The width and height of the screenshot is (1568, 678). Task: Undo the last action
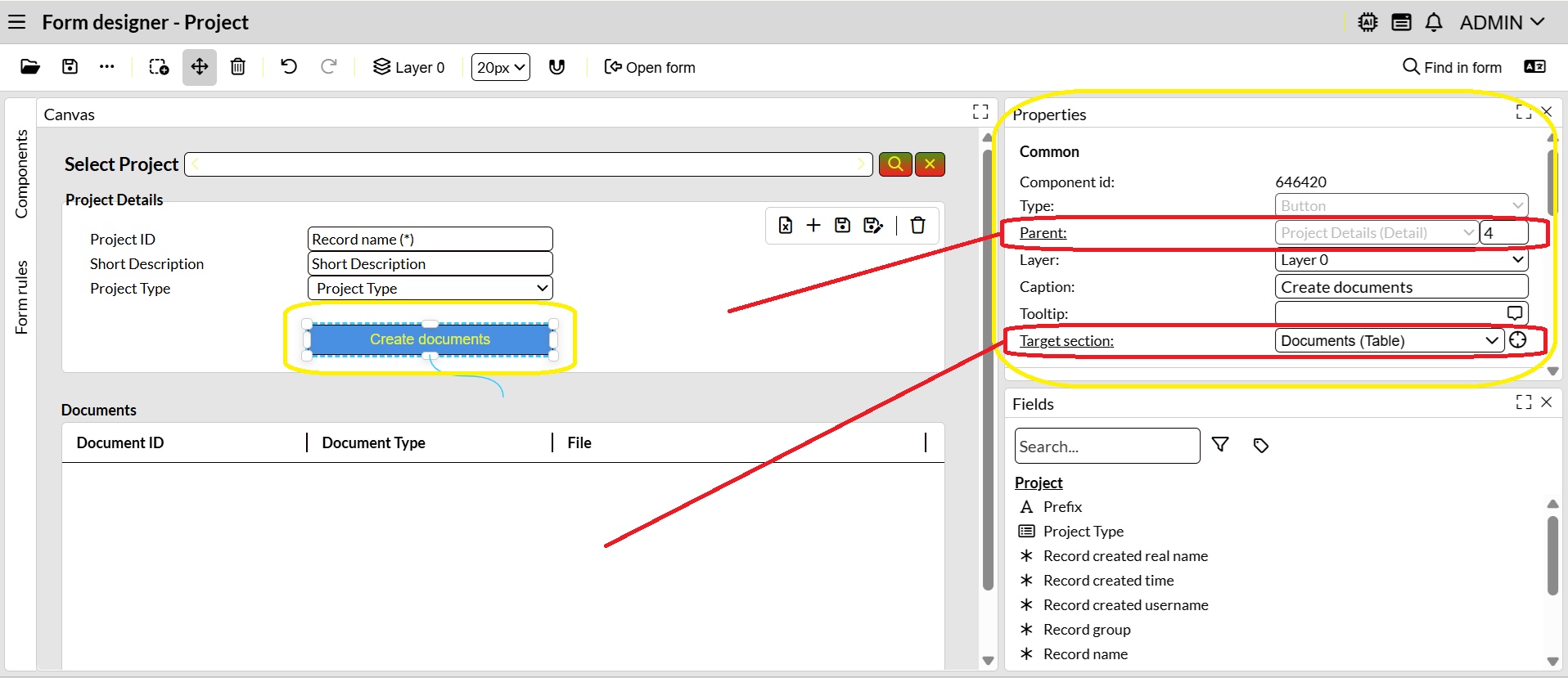(289, 67)
